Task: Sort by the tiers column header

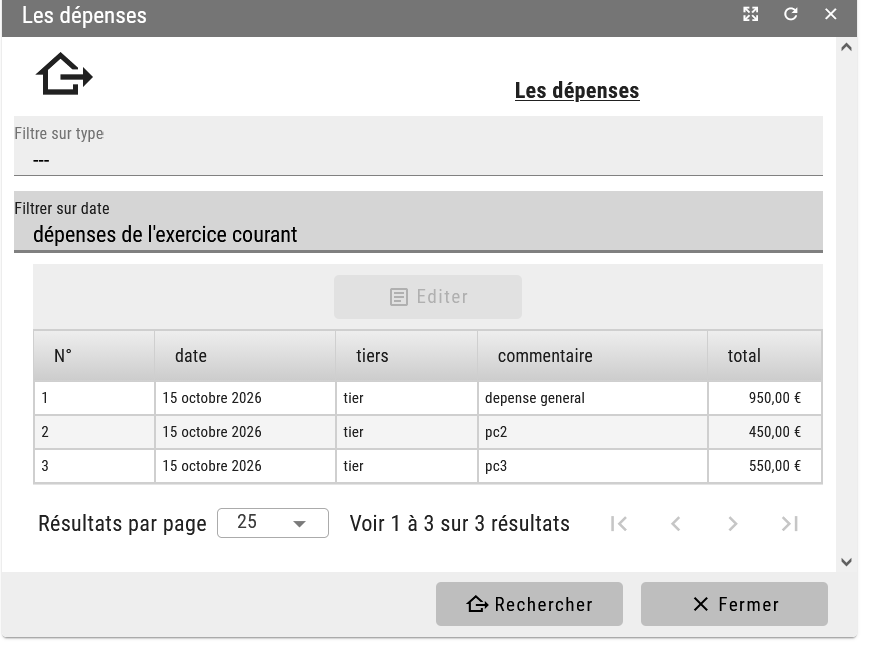Action: tap(407, 356)
